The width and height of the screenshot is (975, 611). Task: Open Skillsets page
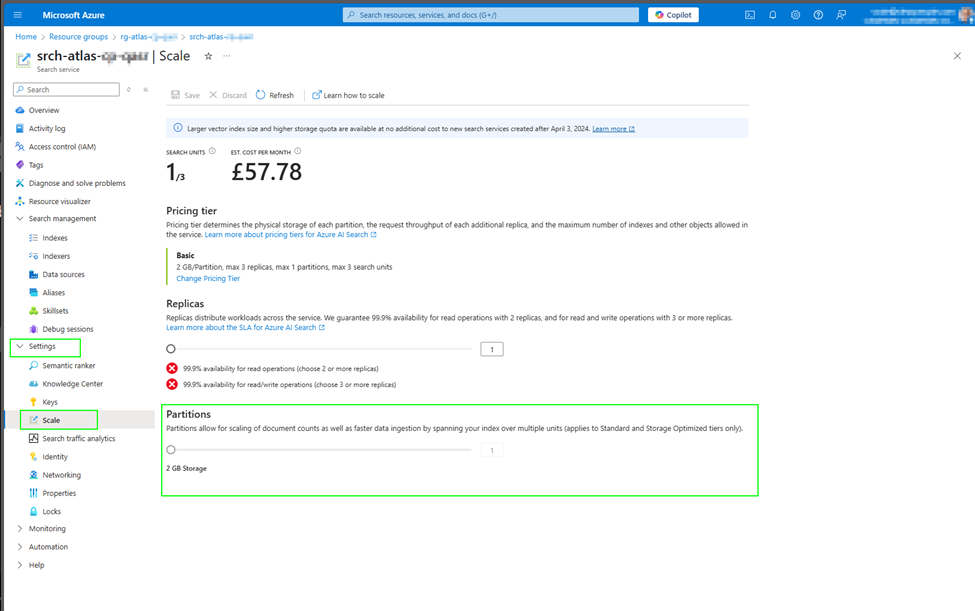(x=55, y=311)
